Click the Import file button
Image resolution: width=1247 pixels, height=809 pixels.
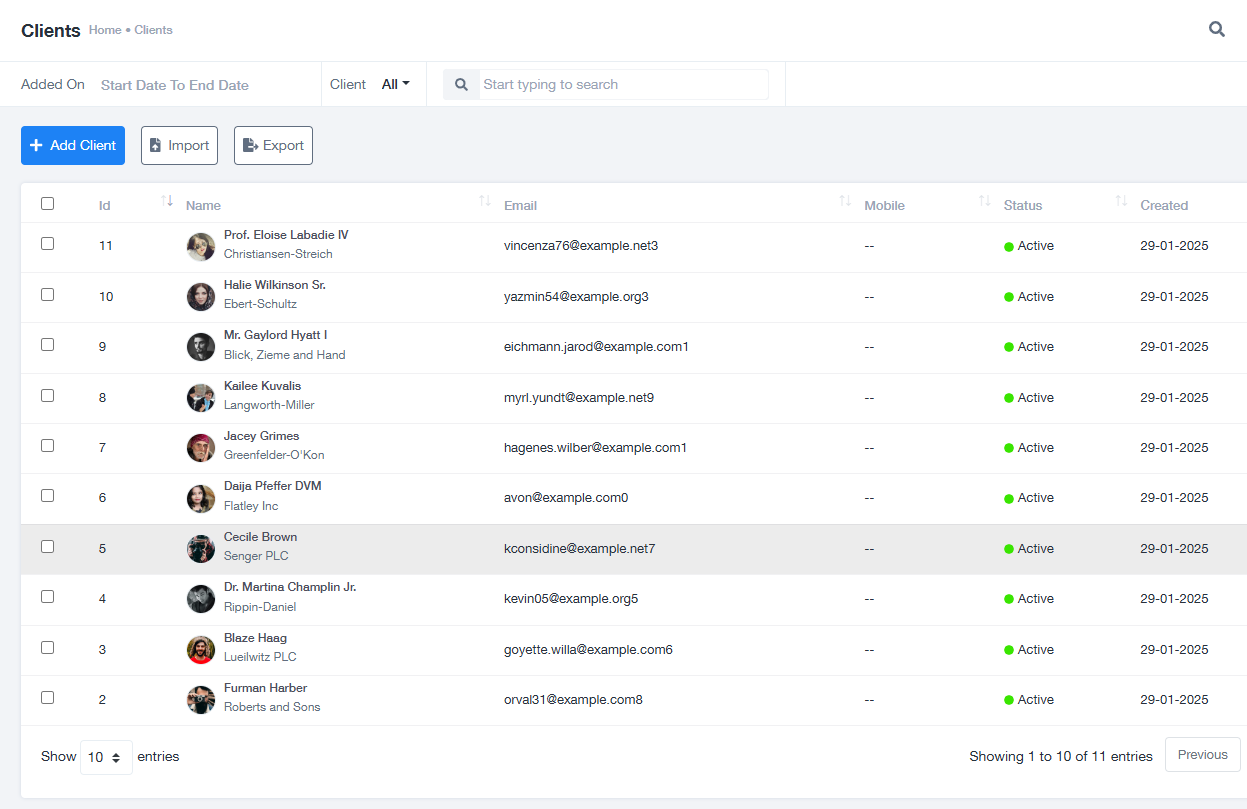coord(179,145)
